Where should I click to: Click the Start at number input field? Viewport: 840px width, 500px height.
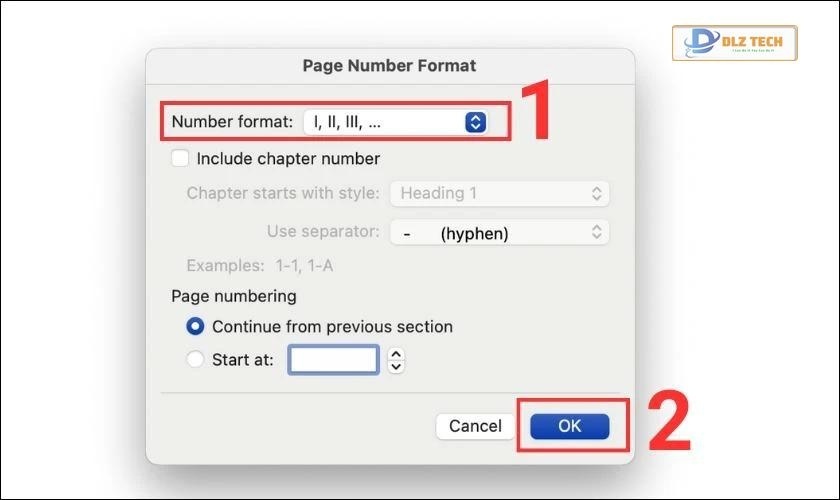[333, 360]
